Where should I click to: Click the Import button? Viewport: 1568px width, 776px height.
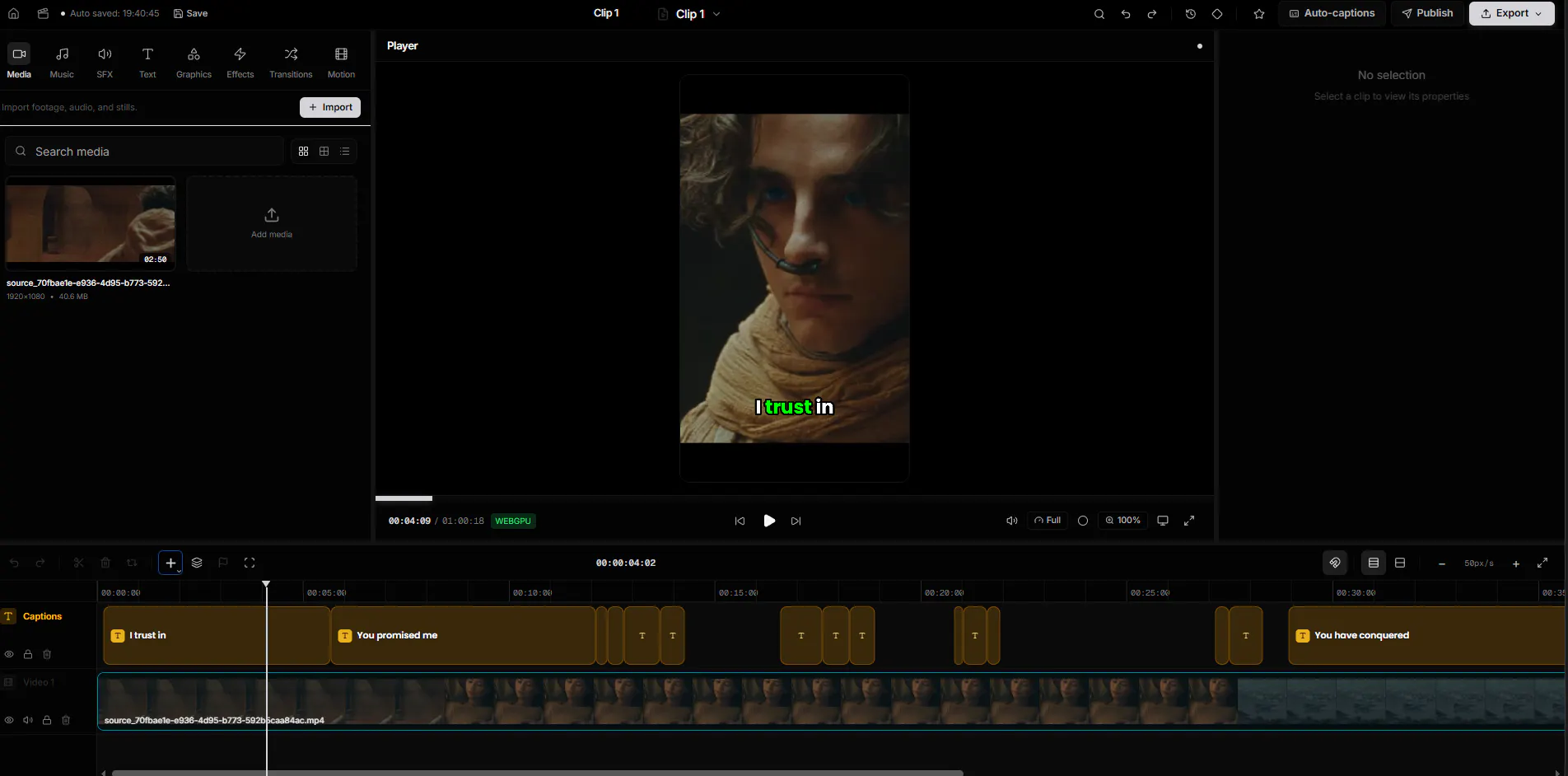point(330,107)
